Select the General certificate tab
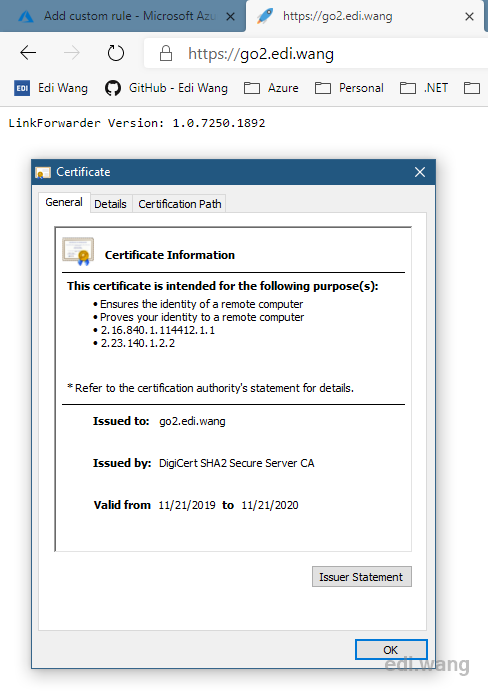Screen dimensions: 488x693 64,202
